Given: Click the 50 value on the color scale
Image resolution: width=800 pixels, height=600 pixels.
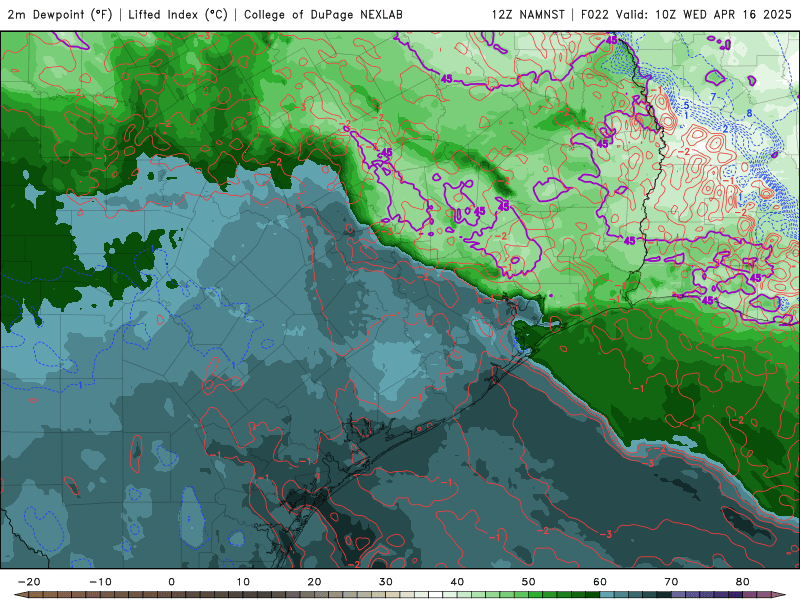Looking at the screenshot, I should pos(529,582).
